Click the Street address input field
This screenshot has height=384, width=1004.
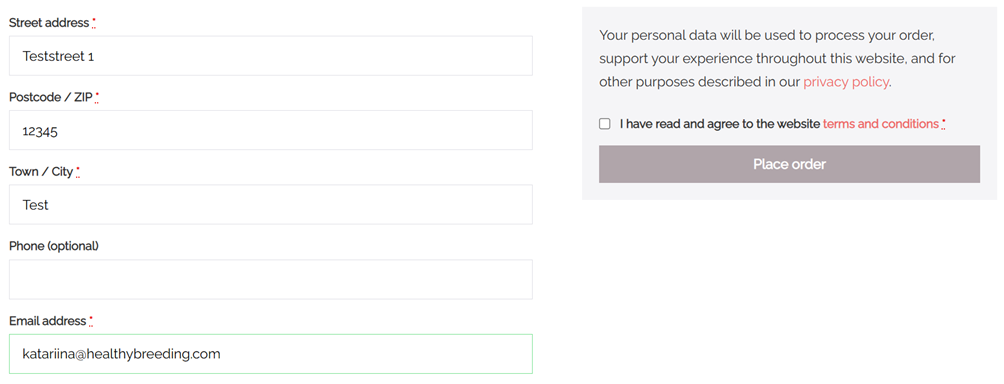pos(271,56)
